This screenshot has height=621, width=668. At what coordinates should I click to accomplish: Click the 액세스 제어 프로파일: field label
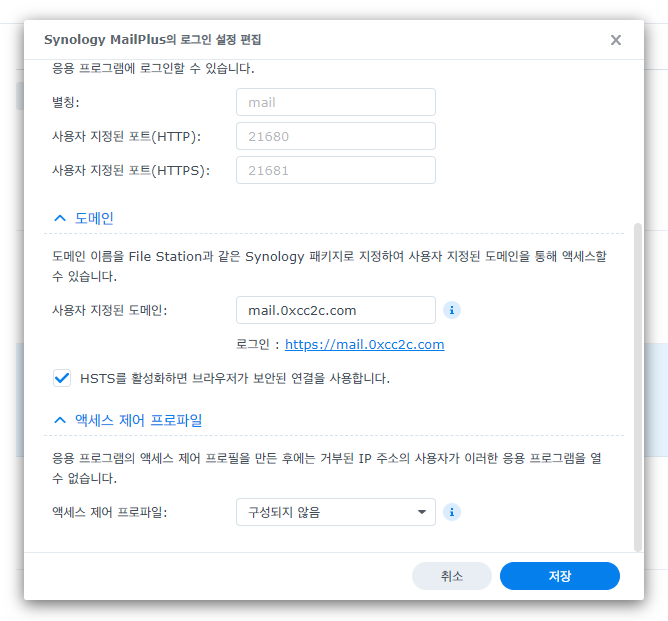coord(109,512)
